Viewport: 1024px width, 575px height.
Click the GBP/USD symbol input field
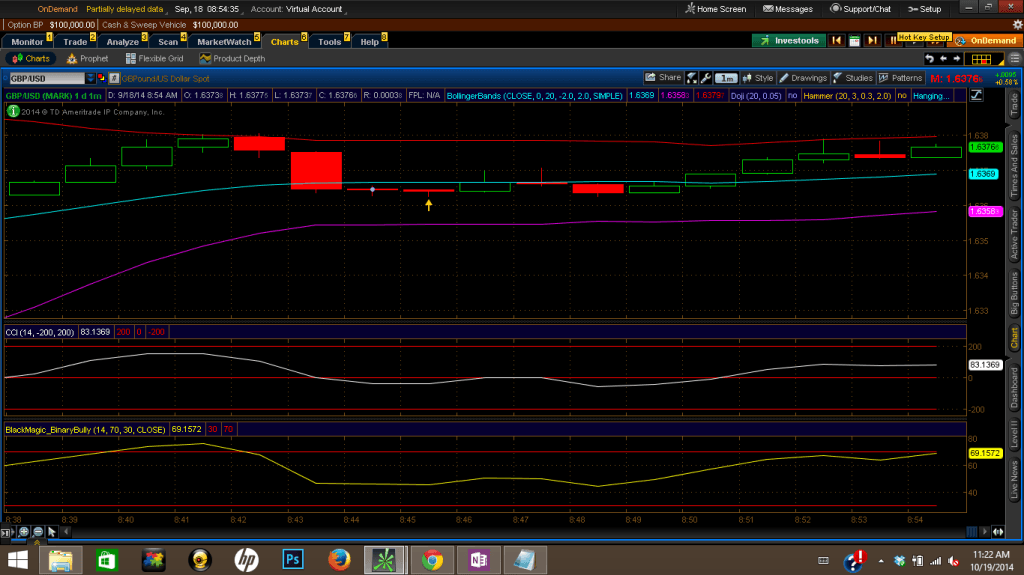click(x=46, y=78)
